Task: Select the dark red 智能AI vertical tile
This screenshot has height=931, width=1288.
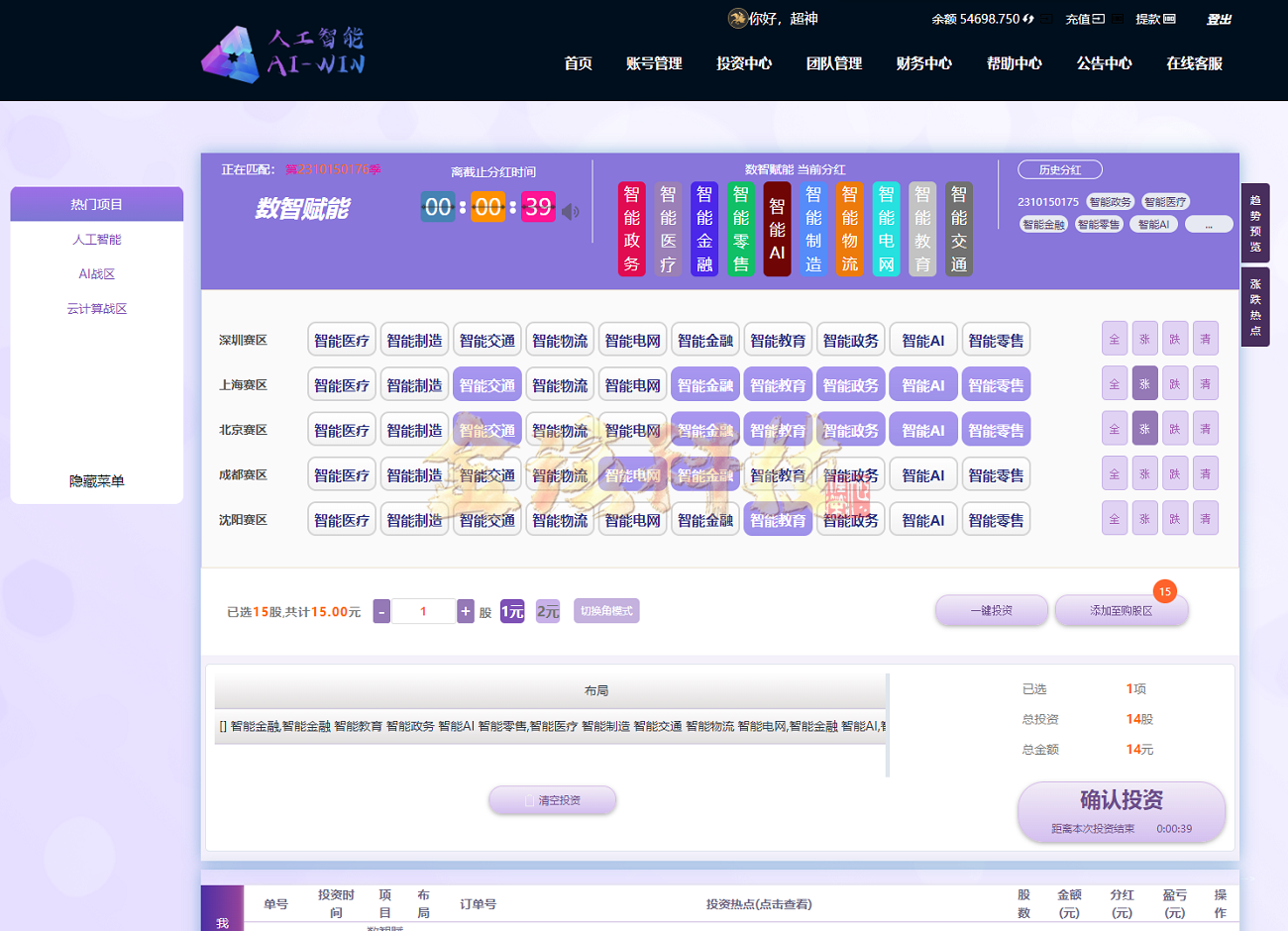Action: coord(777,226)
